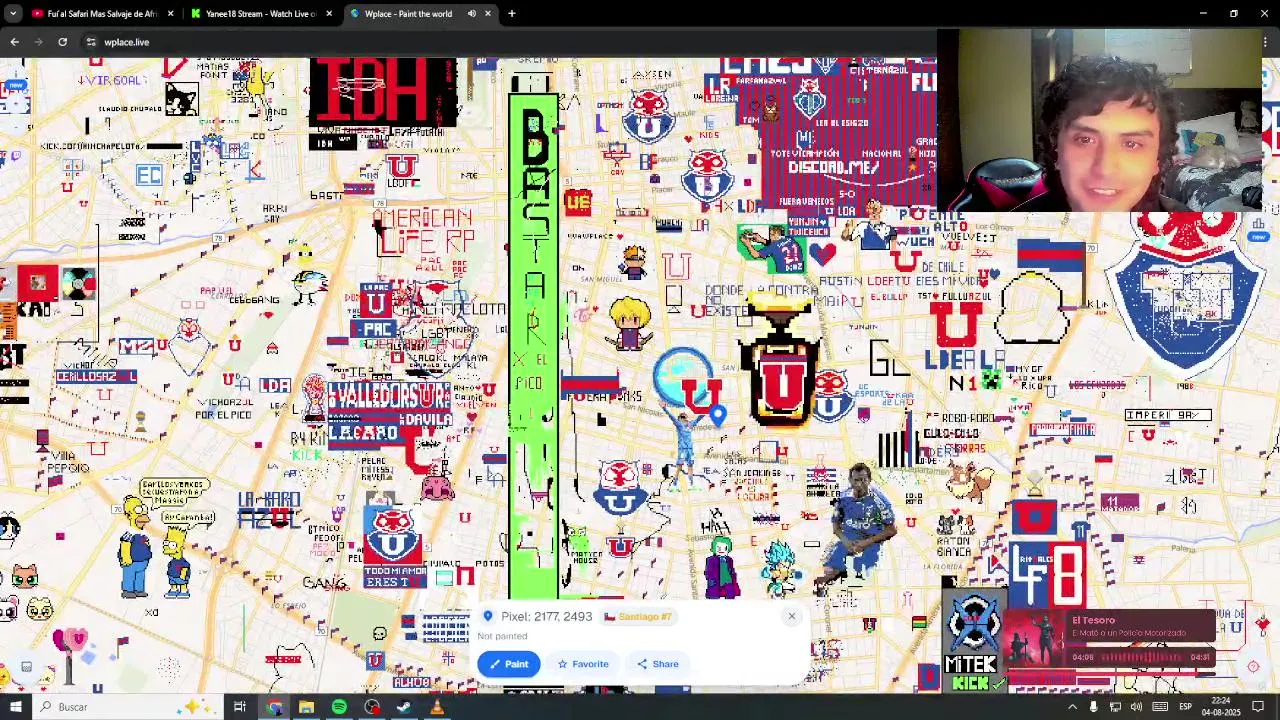Open Spotify from the taskbar
This screenshot has width=1280, height=720.
point(339,707)
